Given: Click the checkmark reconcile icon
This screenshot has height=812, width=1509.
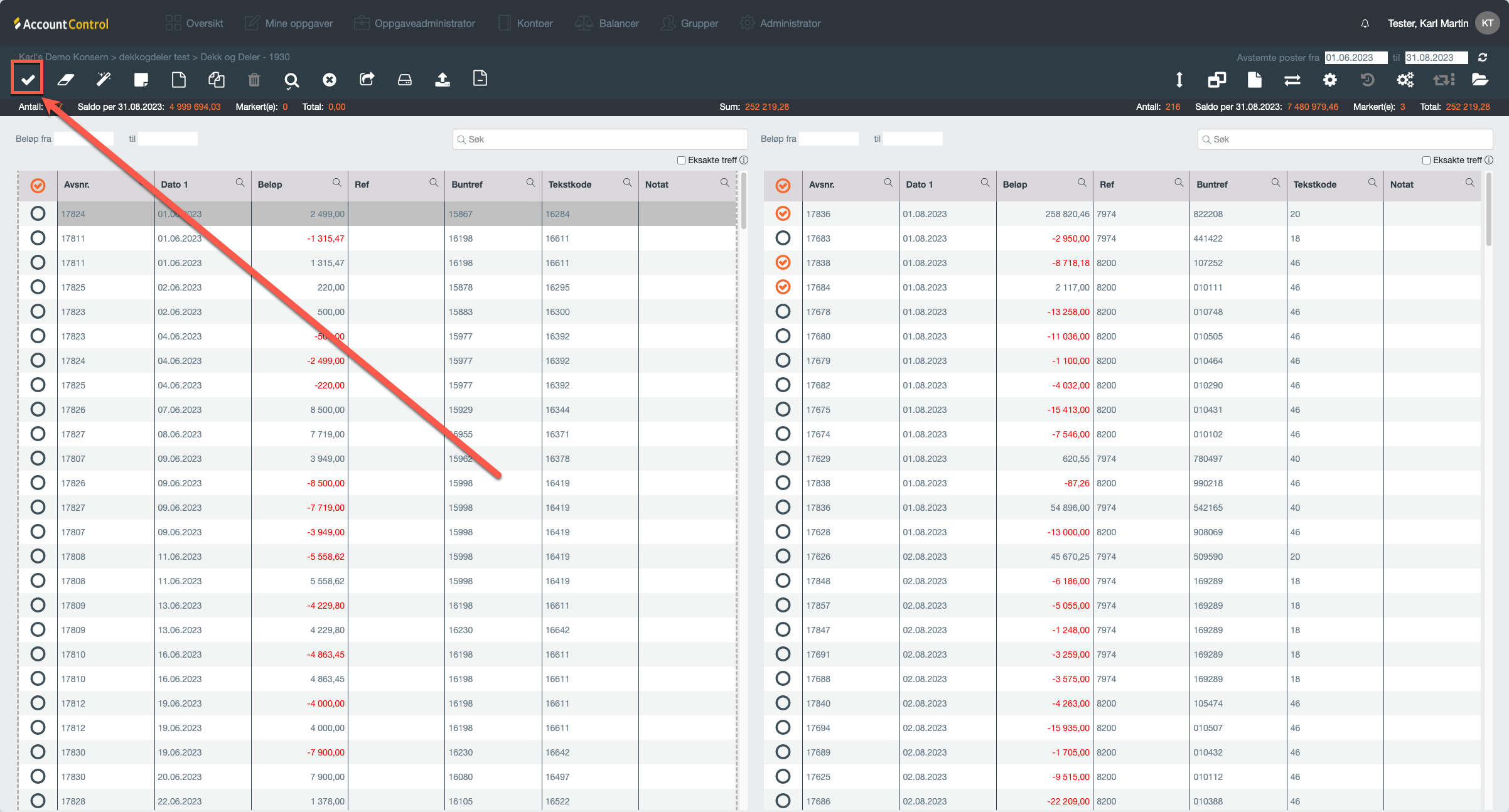Looking at the screenshot, I should click(28, 79).
